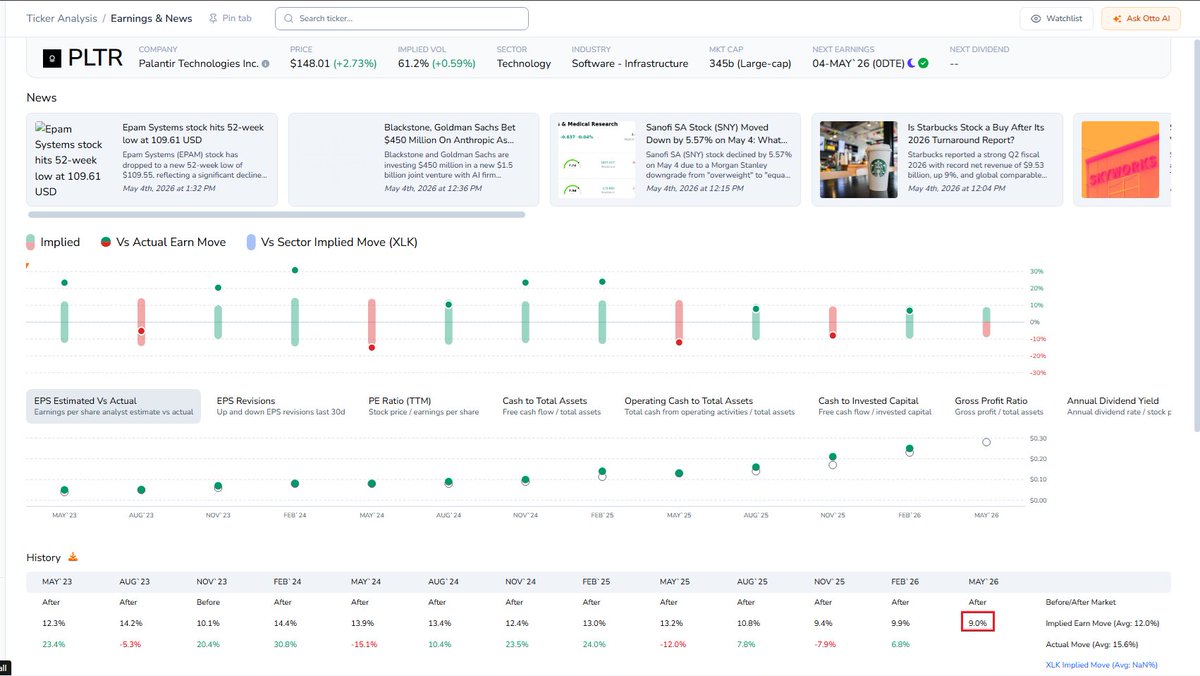Click the eye icon on Watchlist

pyautogui.click(x=1036, y=19)
